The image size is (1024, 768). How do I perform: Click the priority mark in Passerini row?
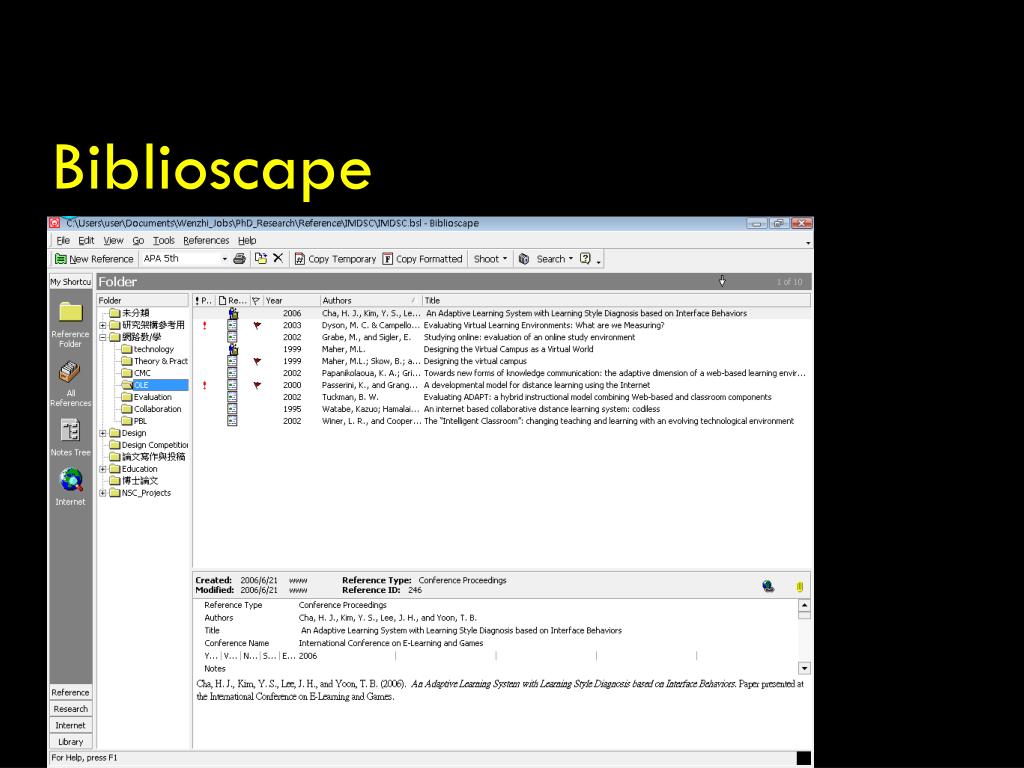204,385
